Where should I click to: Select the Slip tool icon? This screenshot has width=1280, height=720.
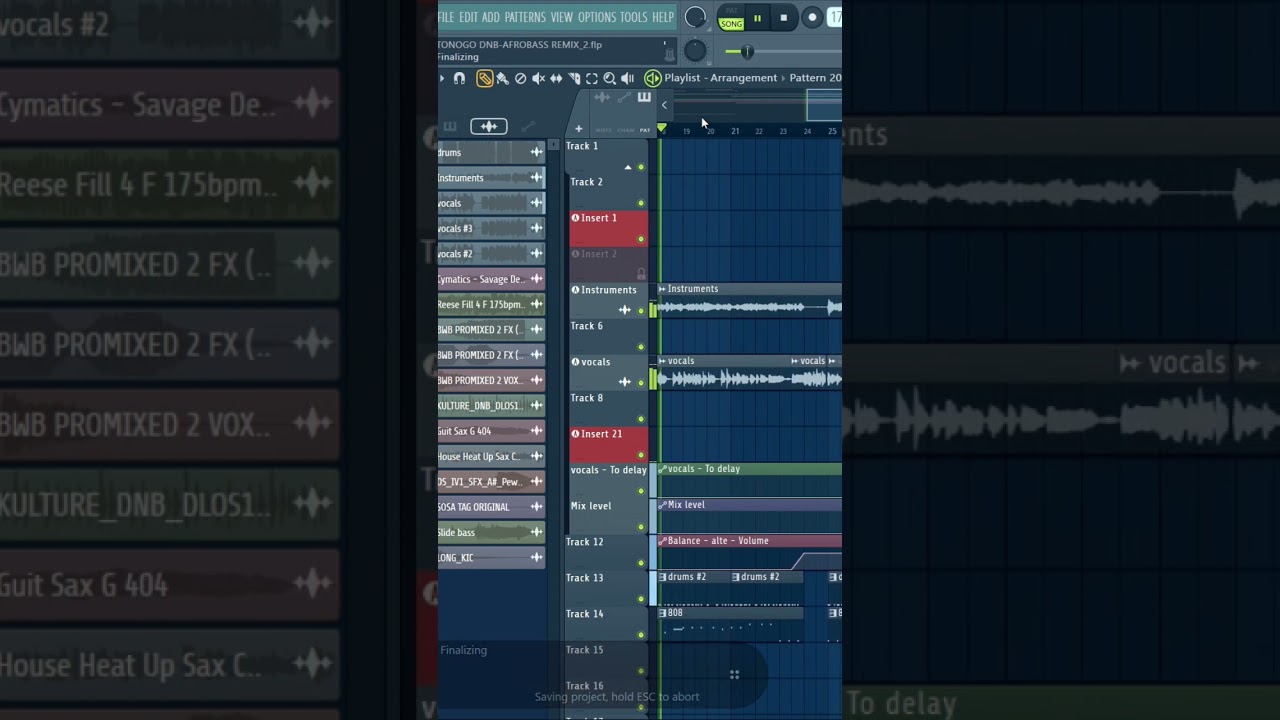pyautogui.click(x=556, y=78)
